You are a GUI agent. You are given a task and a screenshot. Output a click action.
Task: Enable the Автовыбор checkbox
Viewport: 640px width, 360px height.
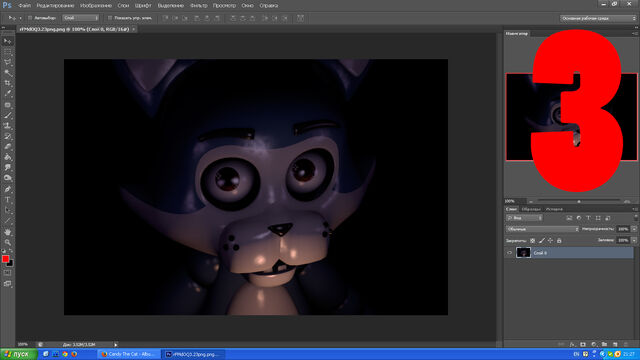[x=30, y=18]
